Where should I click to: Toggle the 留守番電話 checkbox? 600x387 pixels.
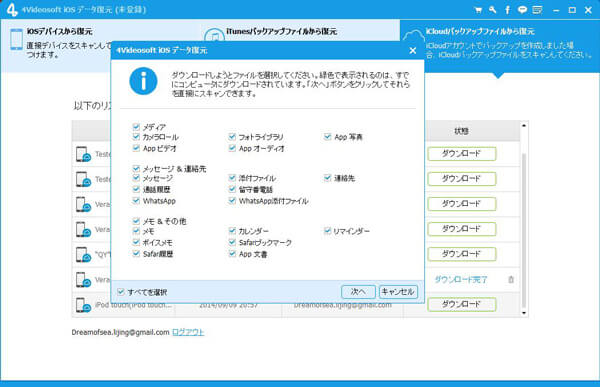[232, 189]
